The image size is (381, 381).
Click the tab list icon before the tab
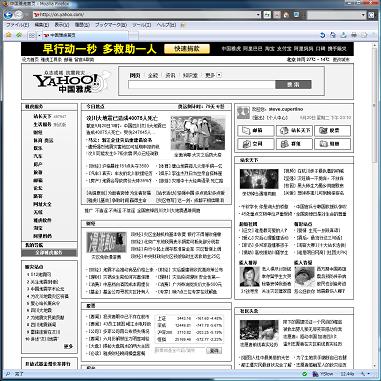(32, 35)
